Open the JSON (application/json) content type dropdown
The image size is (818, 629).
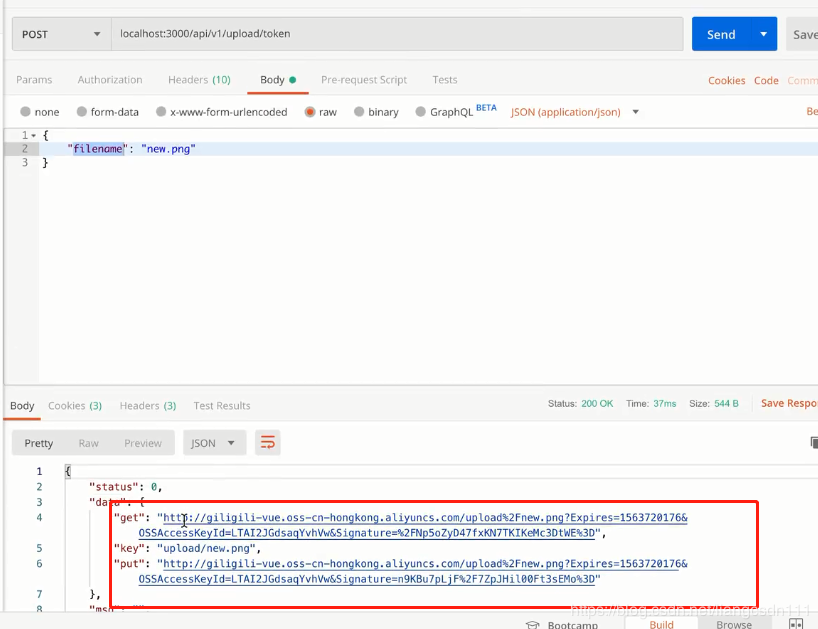[574, 112]
